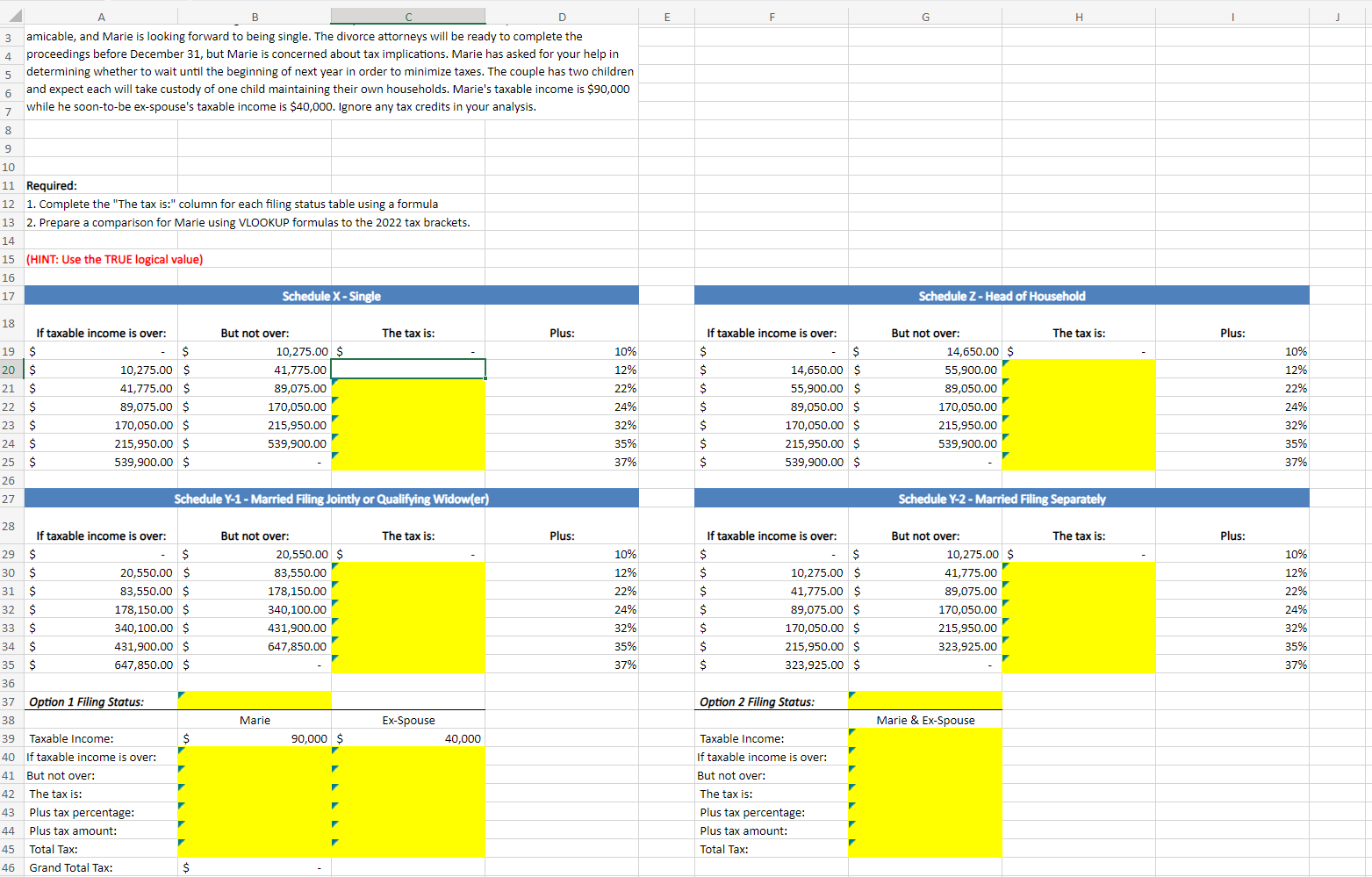This screenshot has width=1372, height=877.
Task: Select column D header
Action: [x=562, y=17]
